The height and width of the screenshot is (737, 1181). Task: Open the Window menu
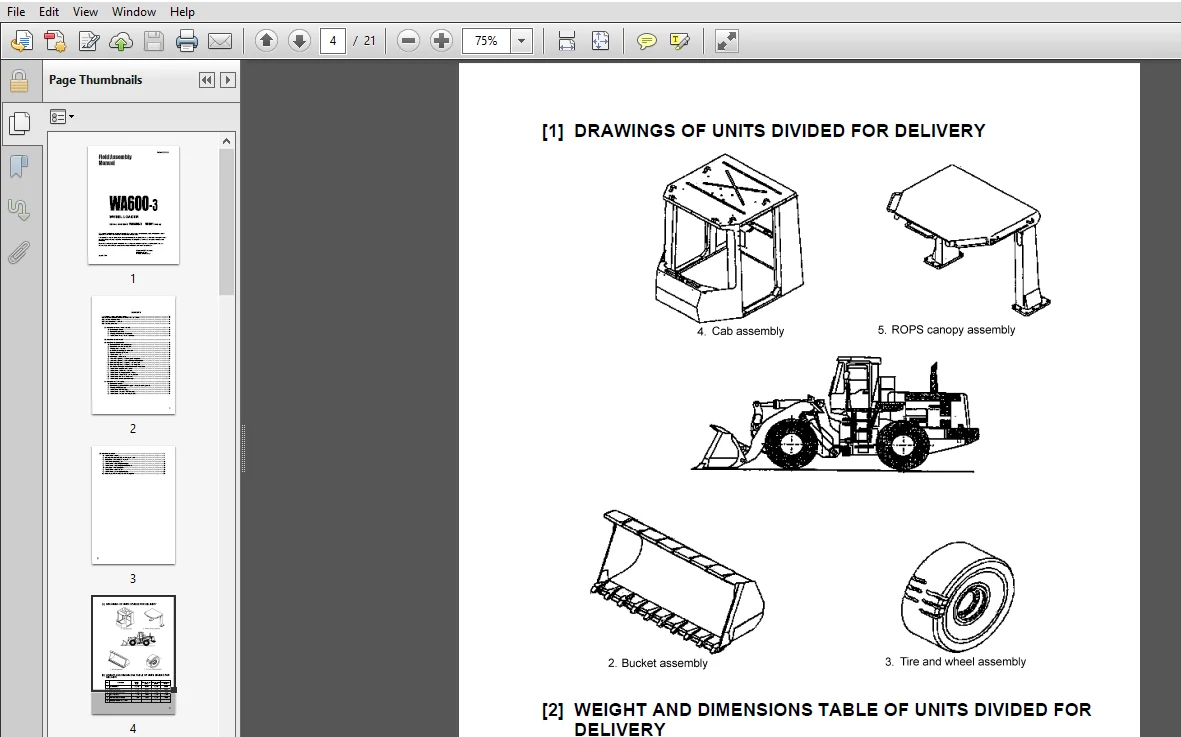pos(133,11)
